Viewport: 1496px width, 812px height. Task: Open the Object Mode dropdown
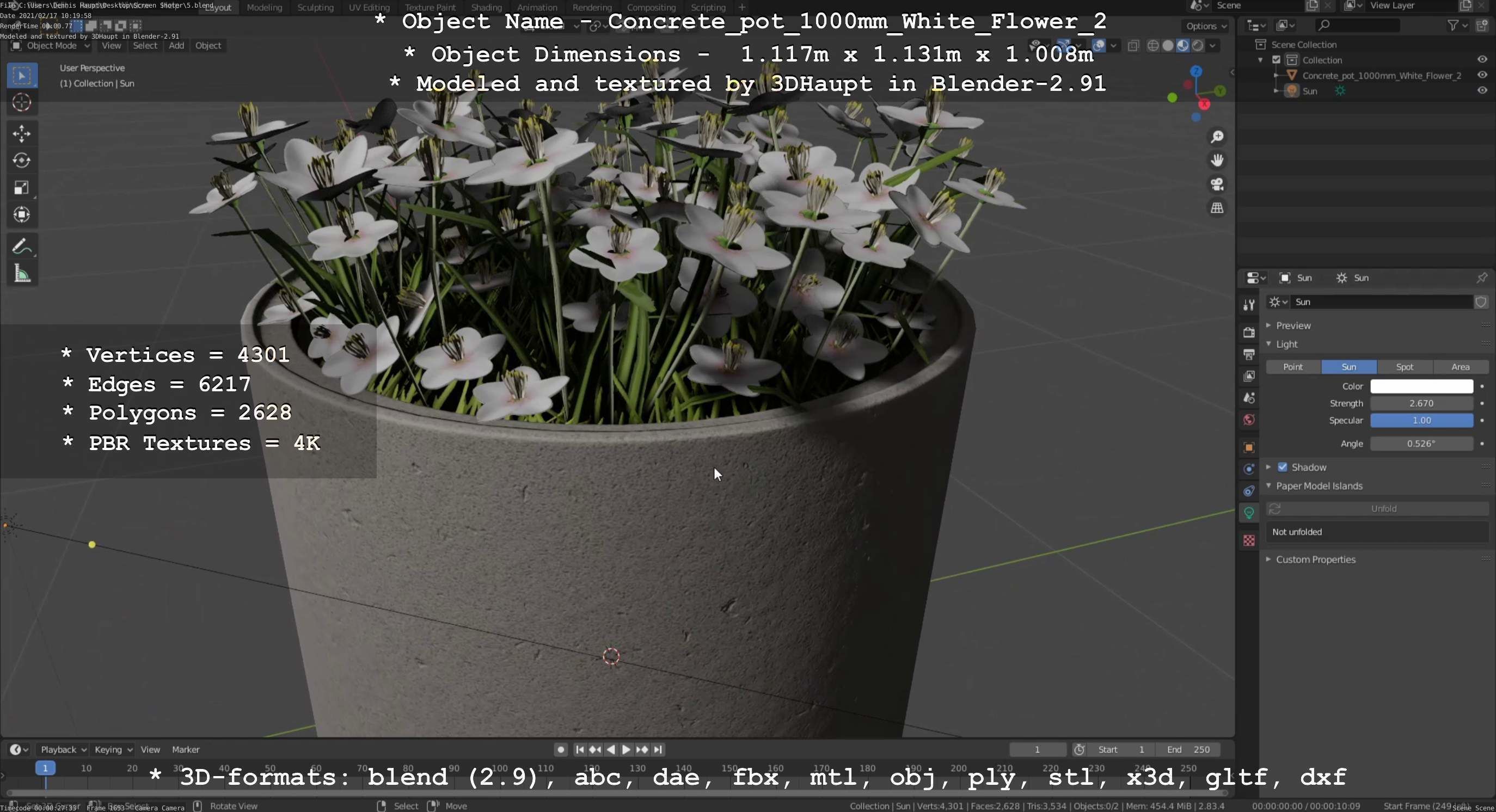tap(51, 46)
